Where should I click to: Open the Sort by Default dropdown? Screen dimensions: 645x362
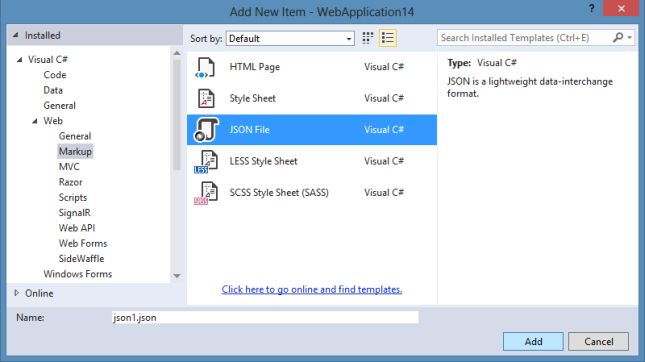[290, 39]
